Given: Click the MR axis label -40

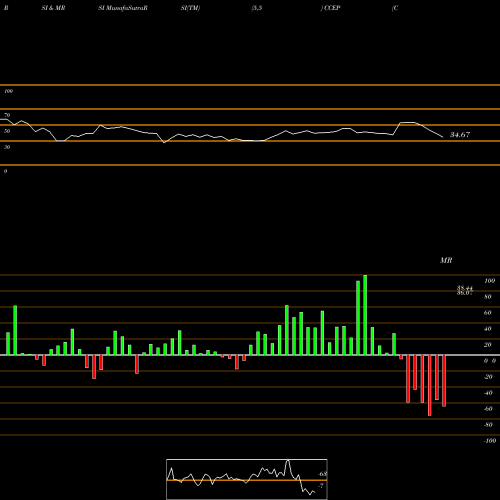Looking at the screenshot, I should pos(488,393).
